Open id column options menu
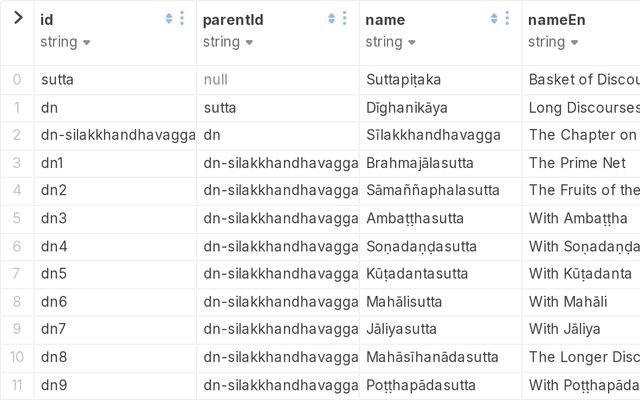Image resolution: width=640 pixels, height=400 pixels. pos(182,18)
